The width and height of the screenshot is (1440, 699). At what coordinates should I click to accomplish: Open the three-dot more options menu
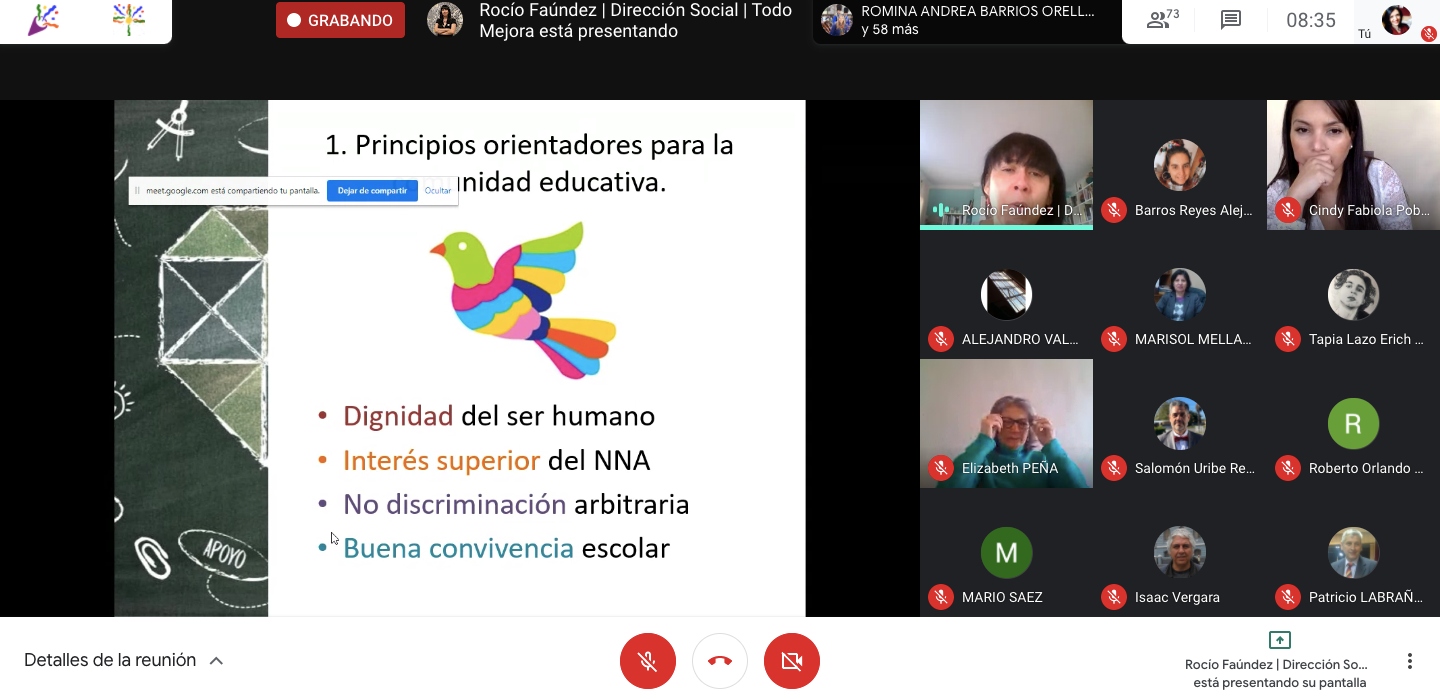click(1409, 661)
